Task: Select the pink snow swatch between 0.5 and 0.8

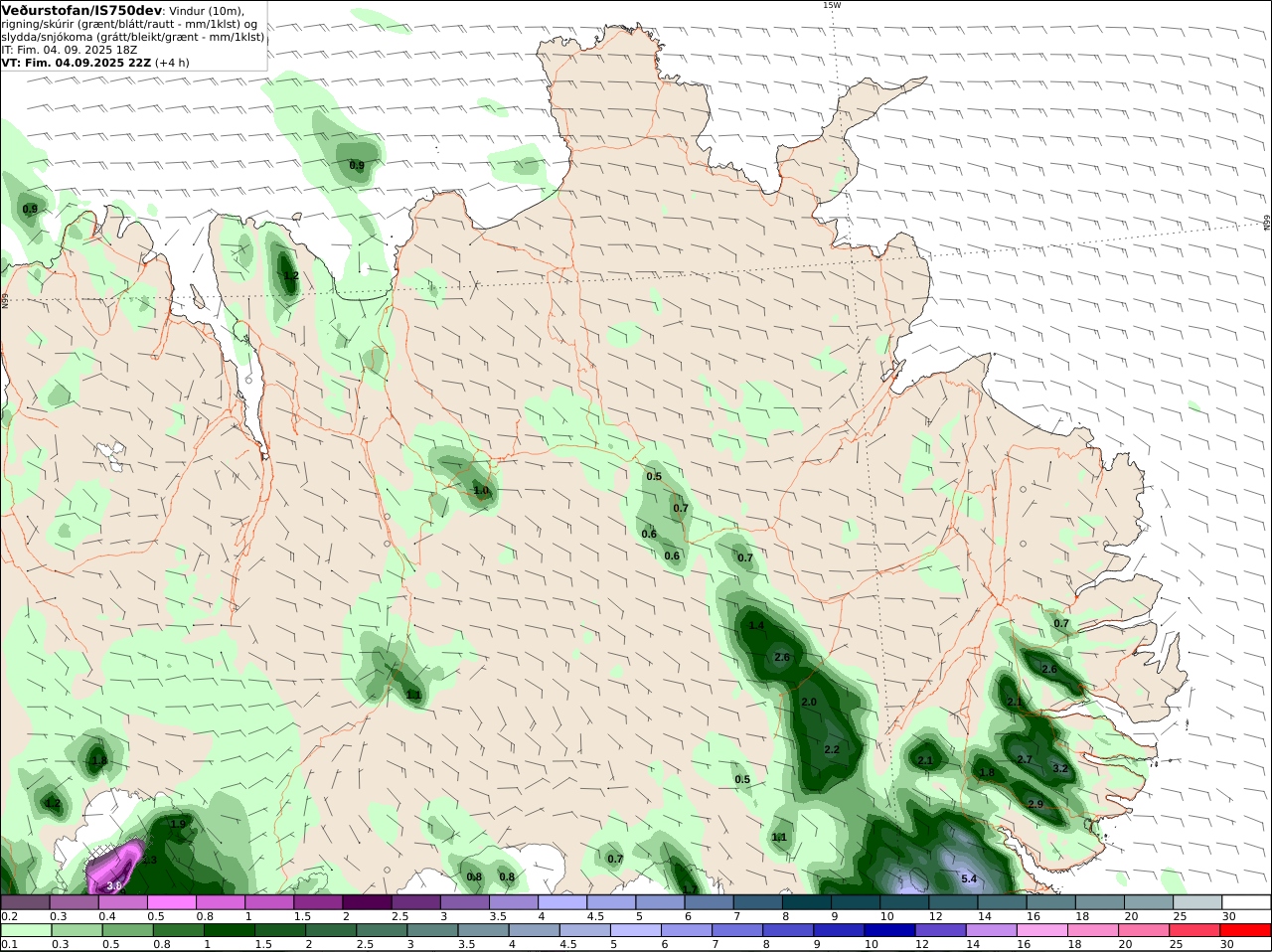Action: click(172, 902)
